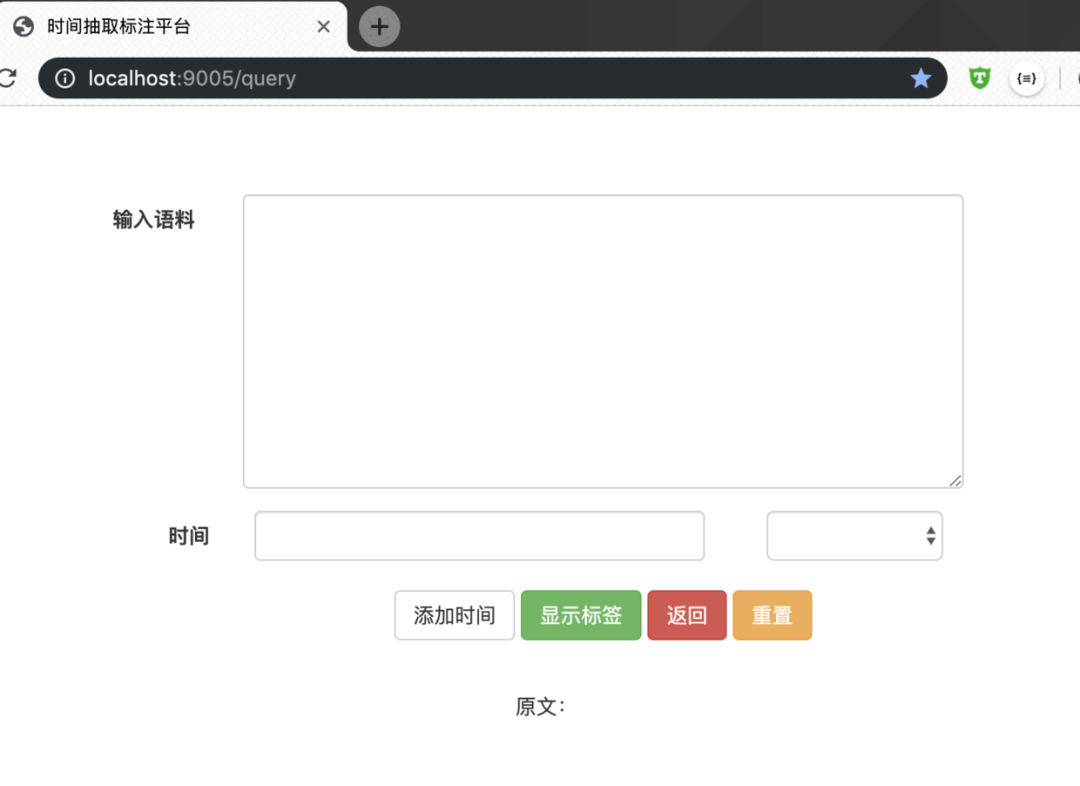Click the 时间 text input field
1080x786 pixels.
tap(479, 535)
